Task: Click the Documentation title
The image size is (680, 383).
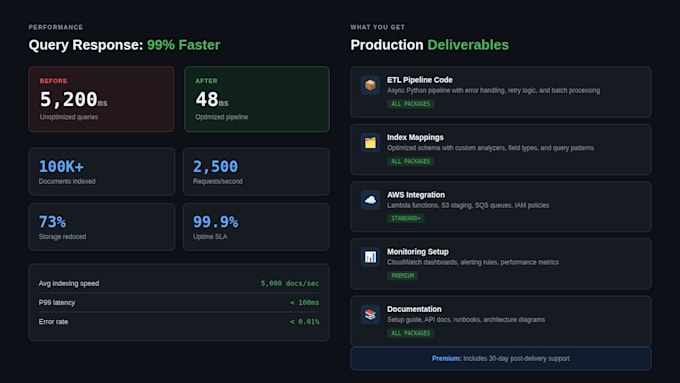Action: [414, 309]
